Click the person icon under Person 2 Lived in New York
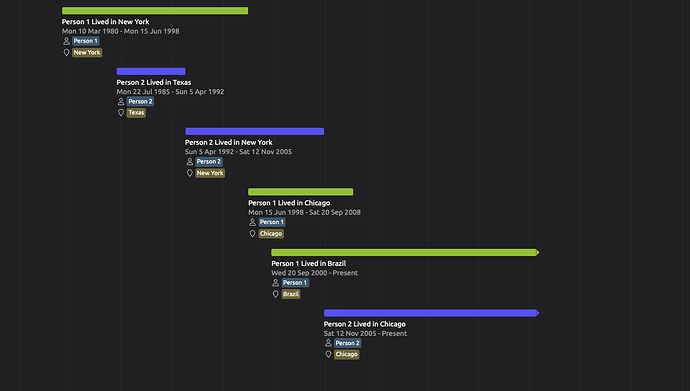 pos(190,161)
